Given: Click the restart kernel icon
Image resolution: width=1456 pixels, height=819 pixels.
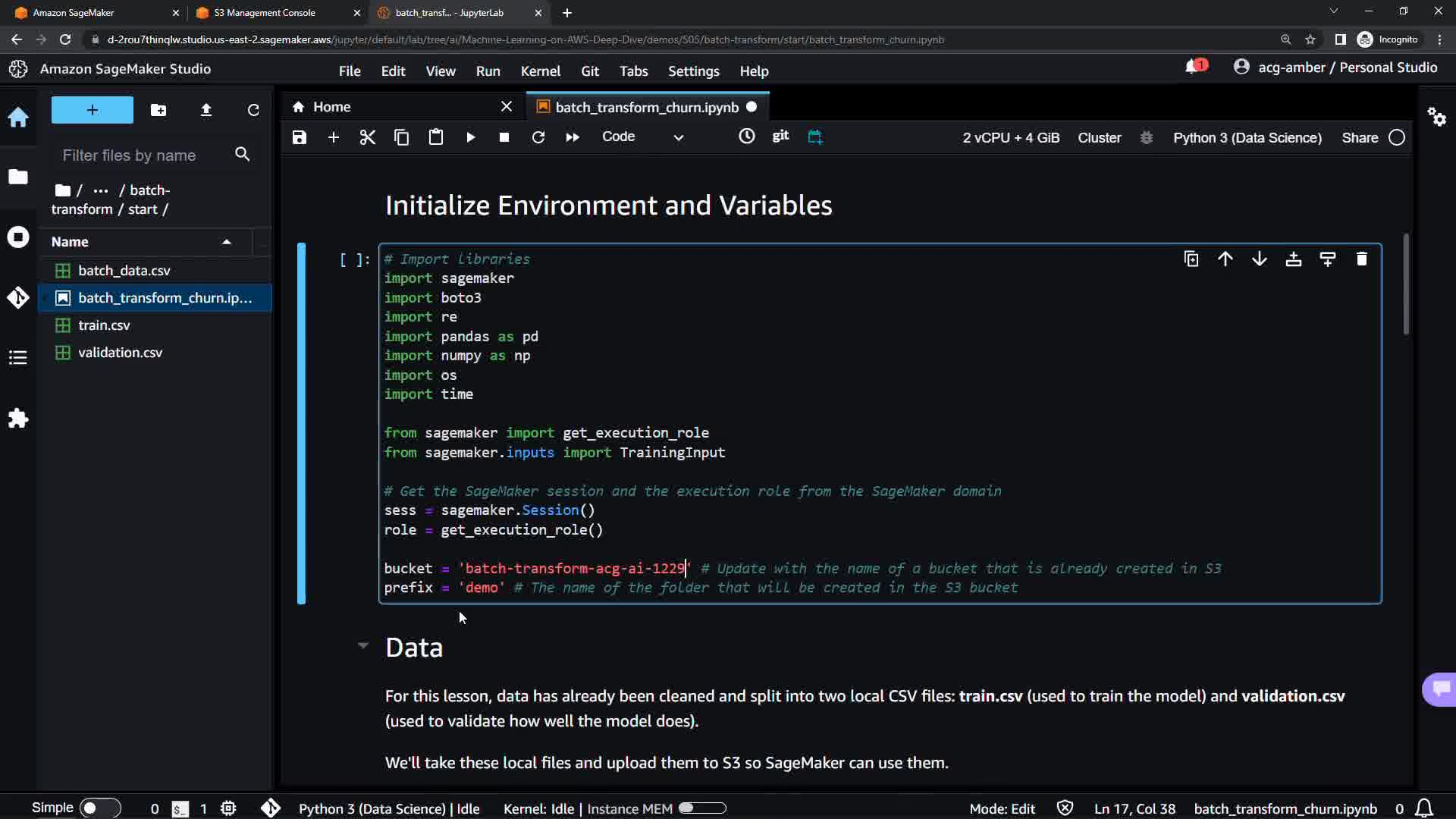Looking at the screenshot, I should click(x=538, y=137).
